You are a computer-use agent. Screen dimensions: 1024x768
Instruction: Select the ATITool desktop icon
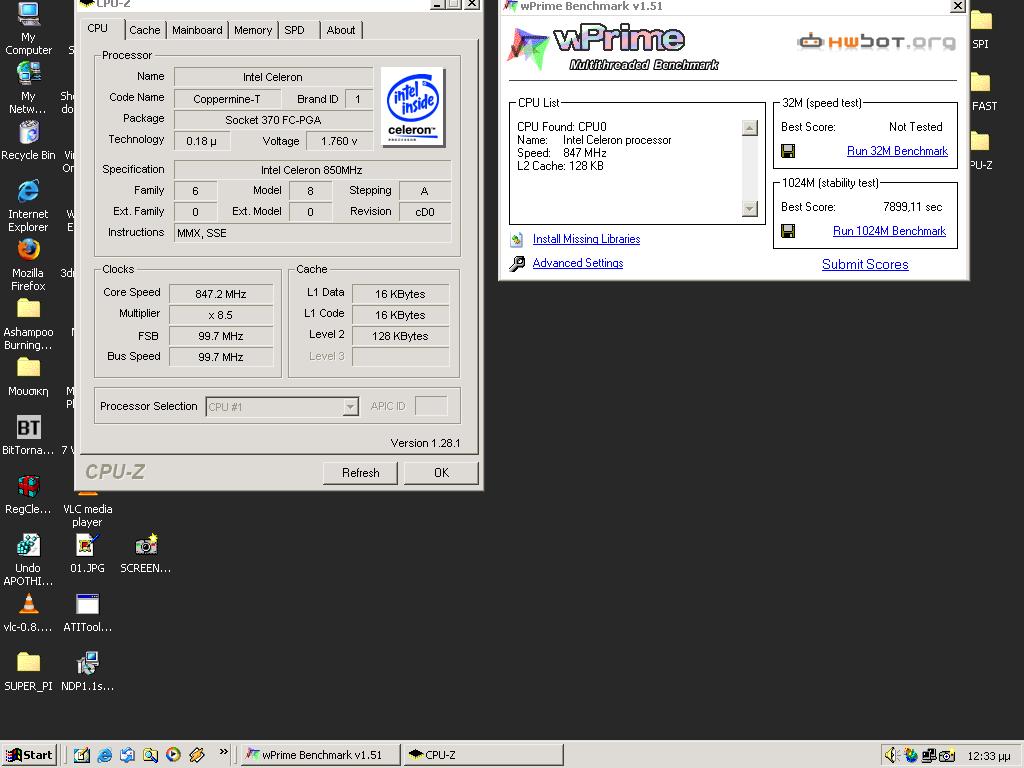87,613
